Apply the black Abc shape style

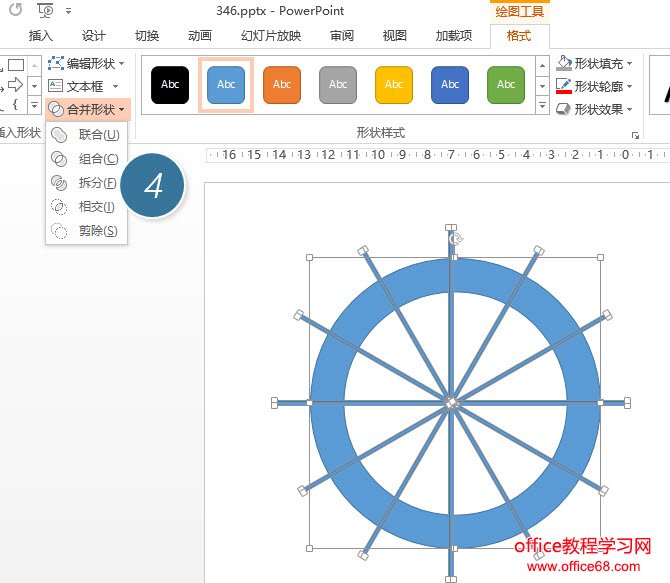click(170, 85)
